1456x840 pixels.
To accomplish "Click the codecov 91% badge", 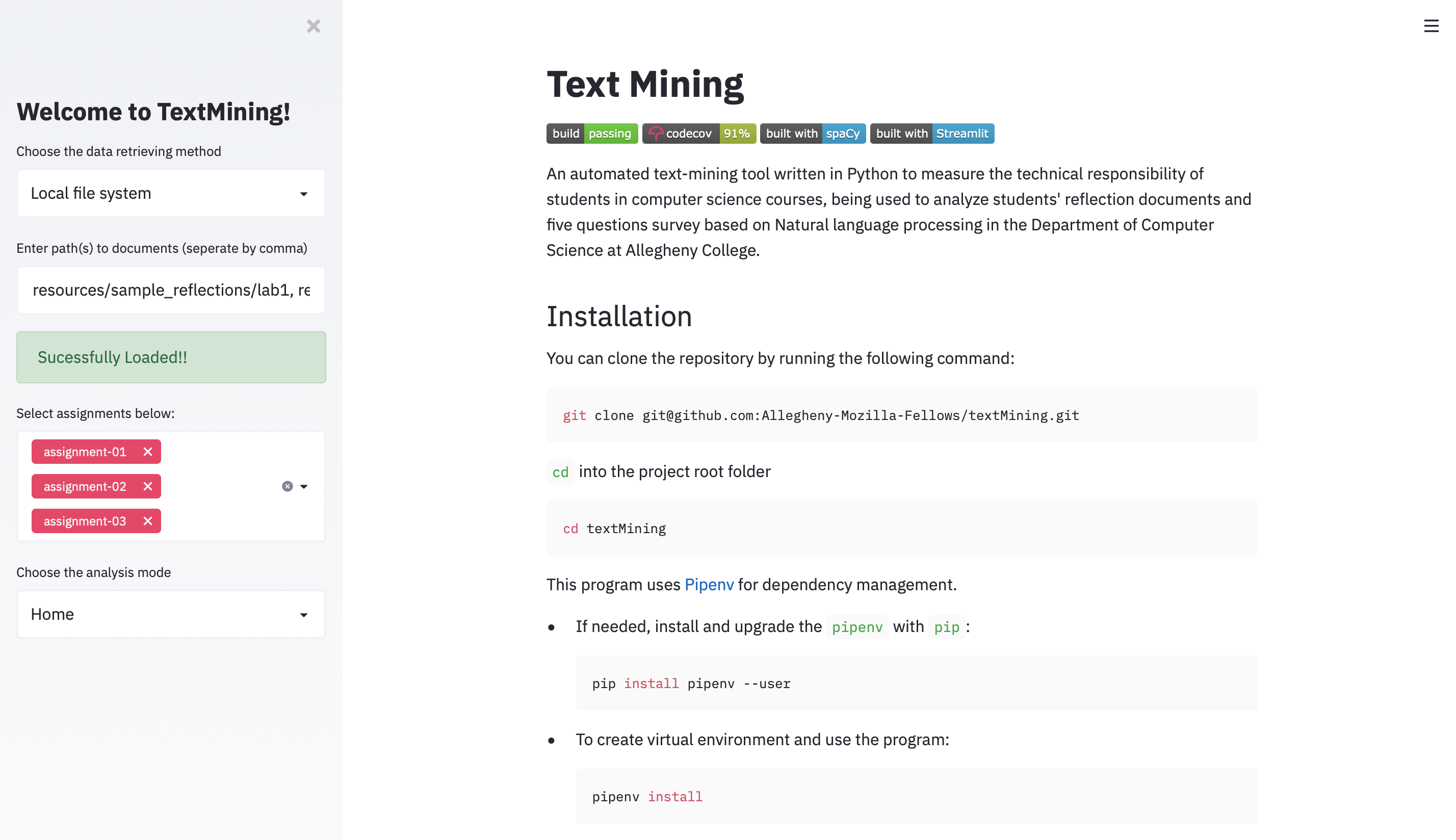I will point(698,133).
